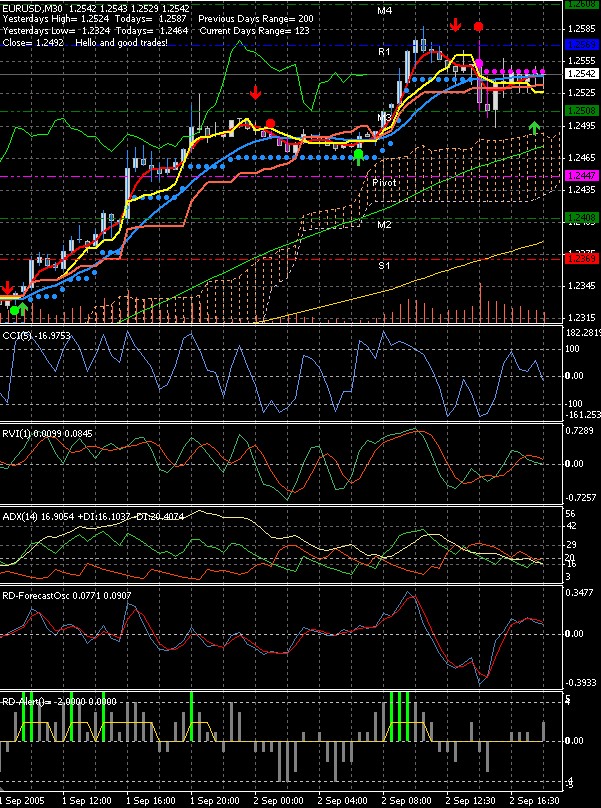
Task: Click the red dot signal above the R1 line
Action: point(478,26)
